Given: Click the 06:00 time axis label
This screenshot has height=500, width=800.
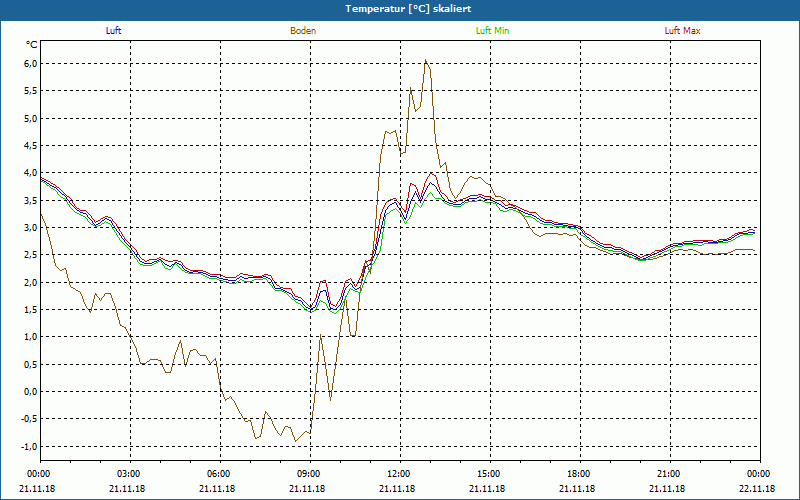Looking at the screenshot, I should coord(220,474).
